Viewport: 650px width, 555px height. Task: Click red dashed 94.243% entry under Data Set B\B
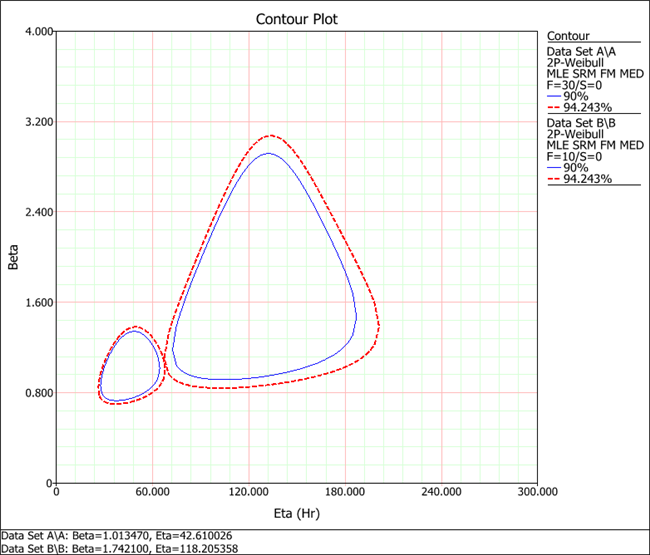click(578, 179)
